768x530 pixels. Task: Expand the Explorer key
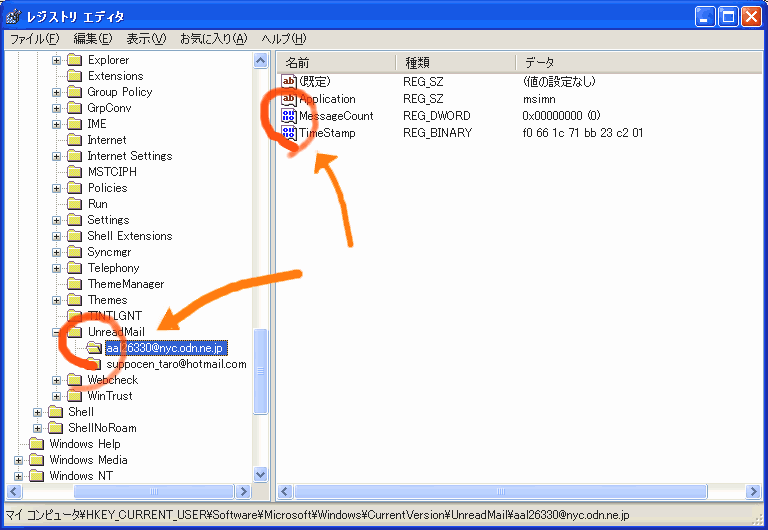click(56, 60)
